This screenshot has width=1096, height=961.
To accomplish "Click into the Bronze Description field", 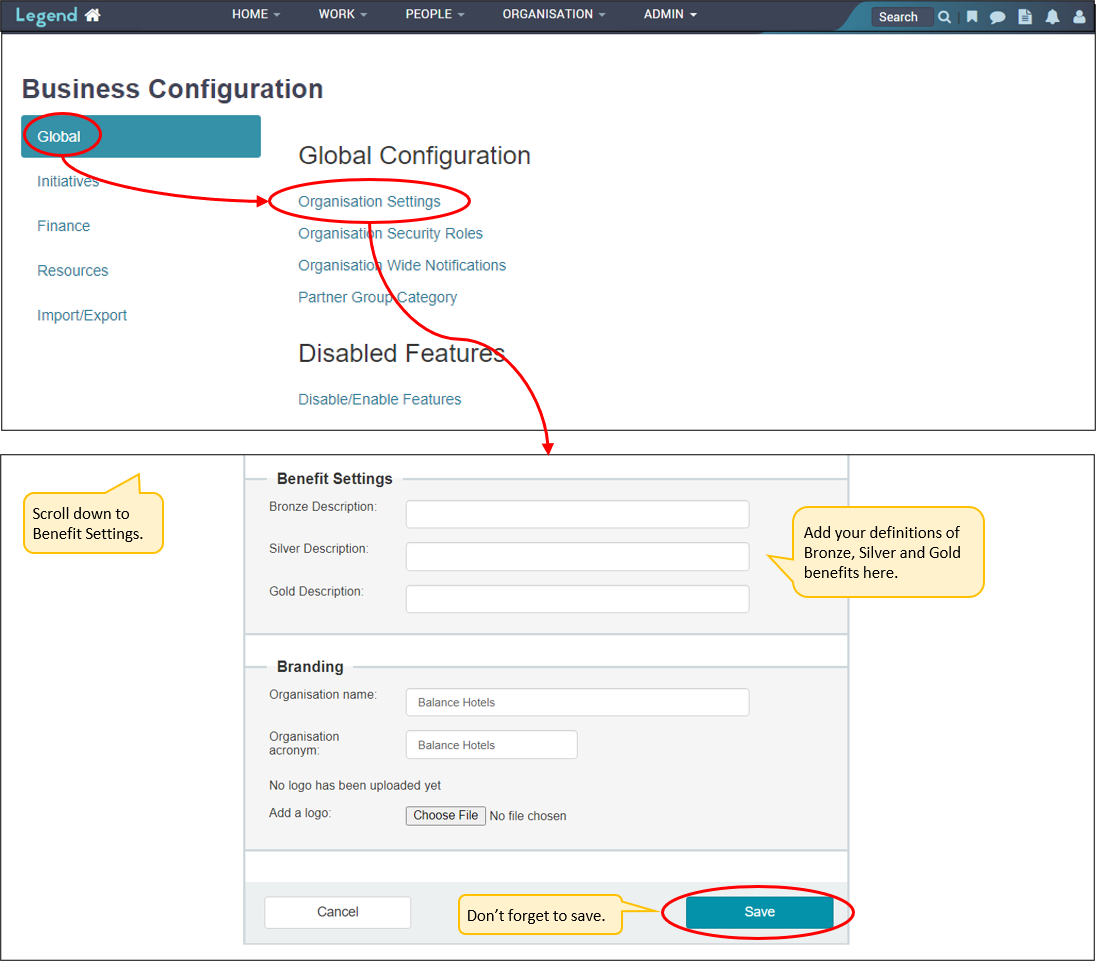I will pyautogui.click(x=577, y=515).
